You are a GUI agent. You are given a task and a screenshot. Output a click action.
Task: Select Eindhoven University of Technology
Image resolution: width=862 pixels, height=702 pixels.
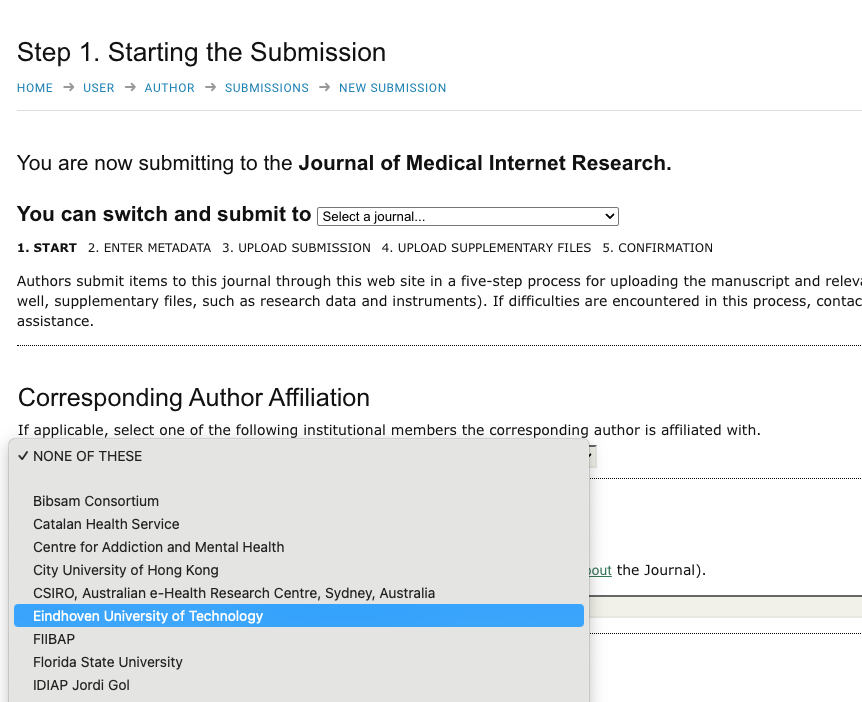pos(148,616)
